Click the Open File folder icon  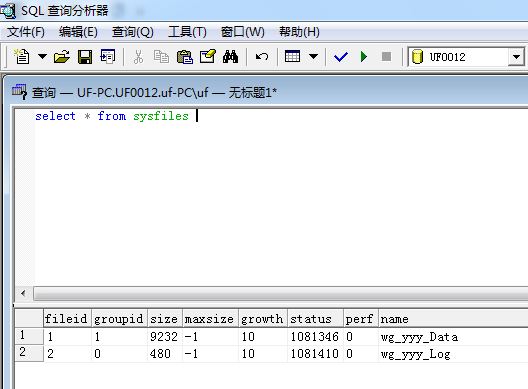62,57
